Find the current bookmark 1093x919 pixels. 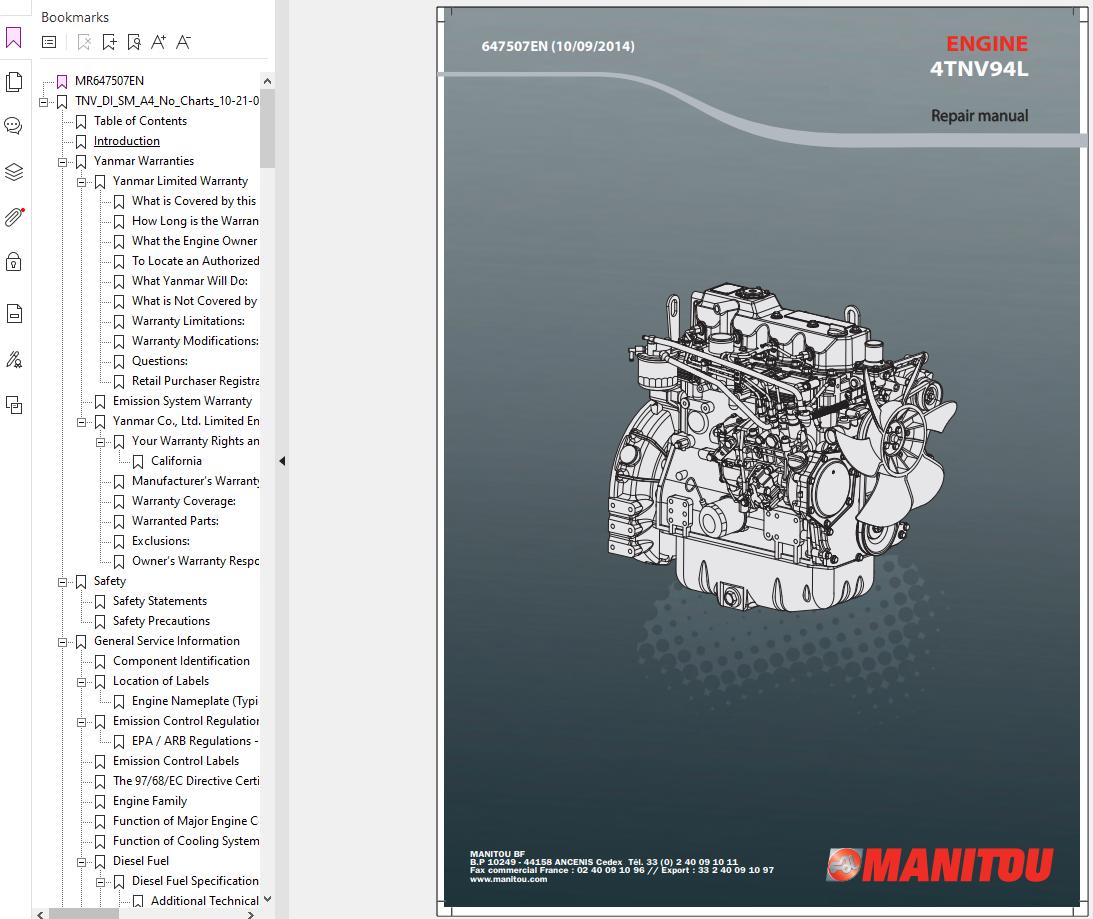pyautogui.click(x=134, y=43)
